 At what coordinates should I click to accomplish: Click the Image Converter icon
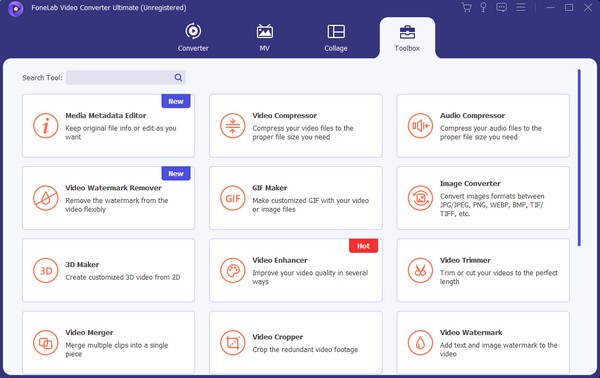420,198
